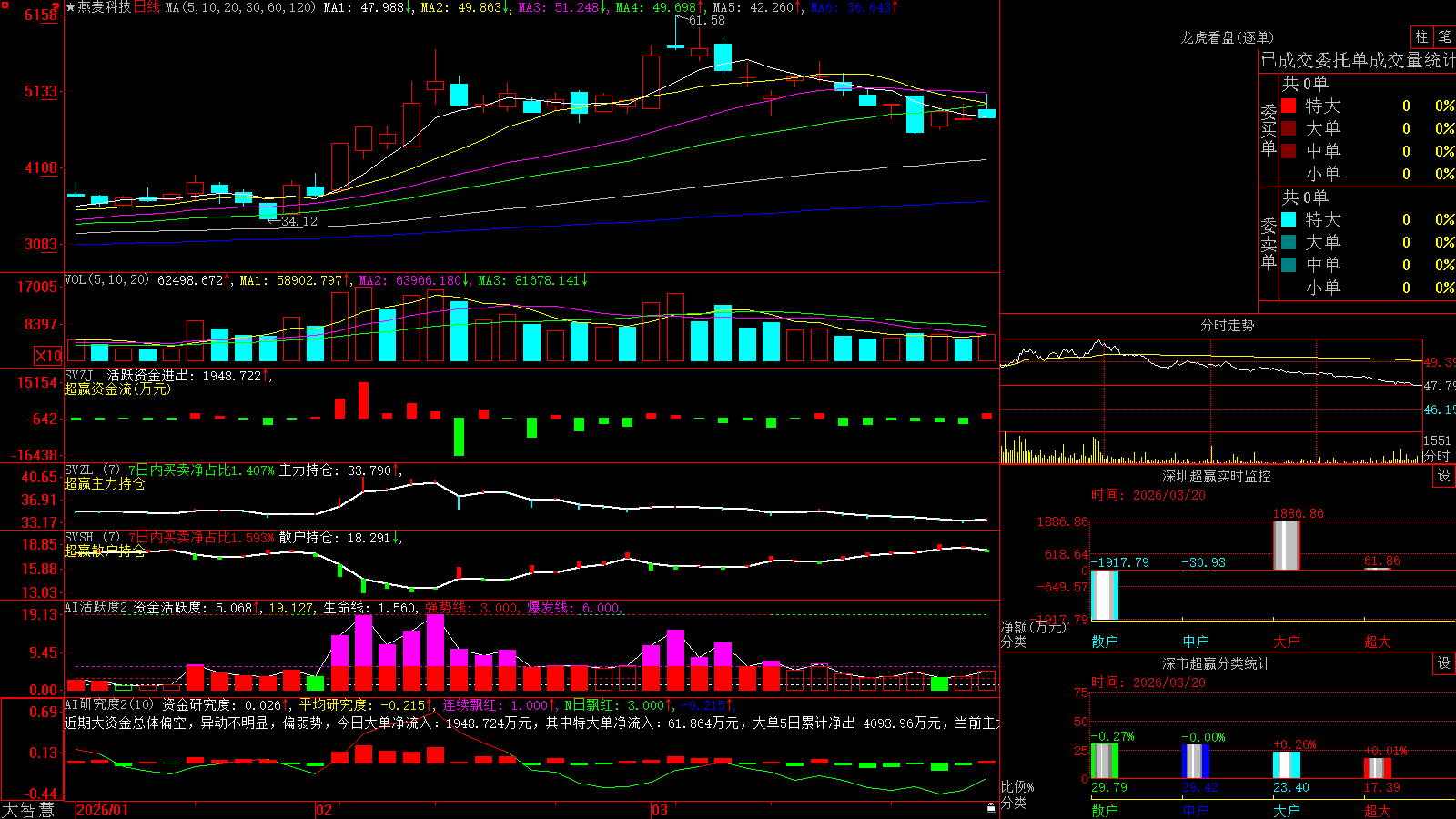Click the red 17.39 超大 ratio bar

pos(1378,768)
